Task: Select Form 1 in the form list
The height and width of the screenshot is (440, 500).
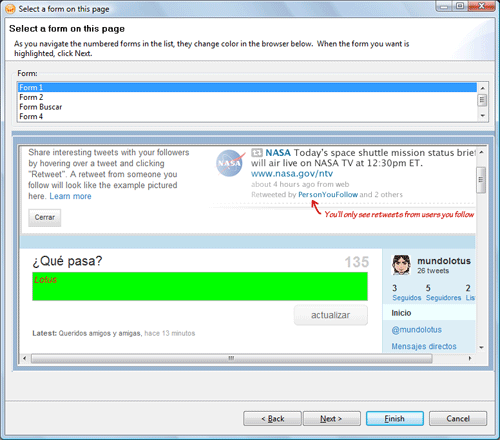Action: [x=247, y=87]
